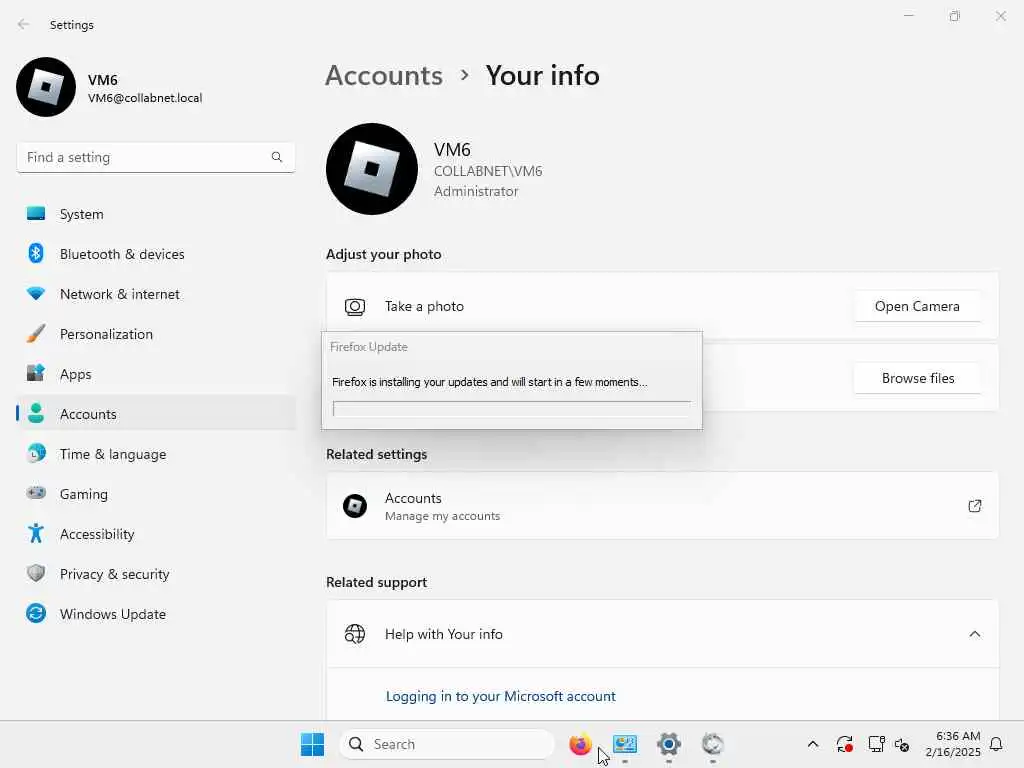
Task: Click the Accounts breadcrumb link
Action: 384,76
